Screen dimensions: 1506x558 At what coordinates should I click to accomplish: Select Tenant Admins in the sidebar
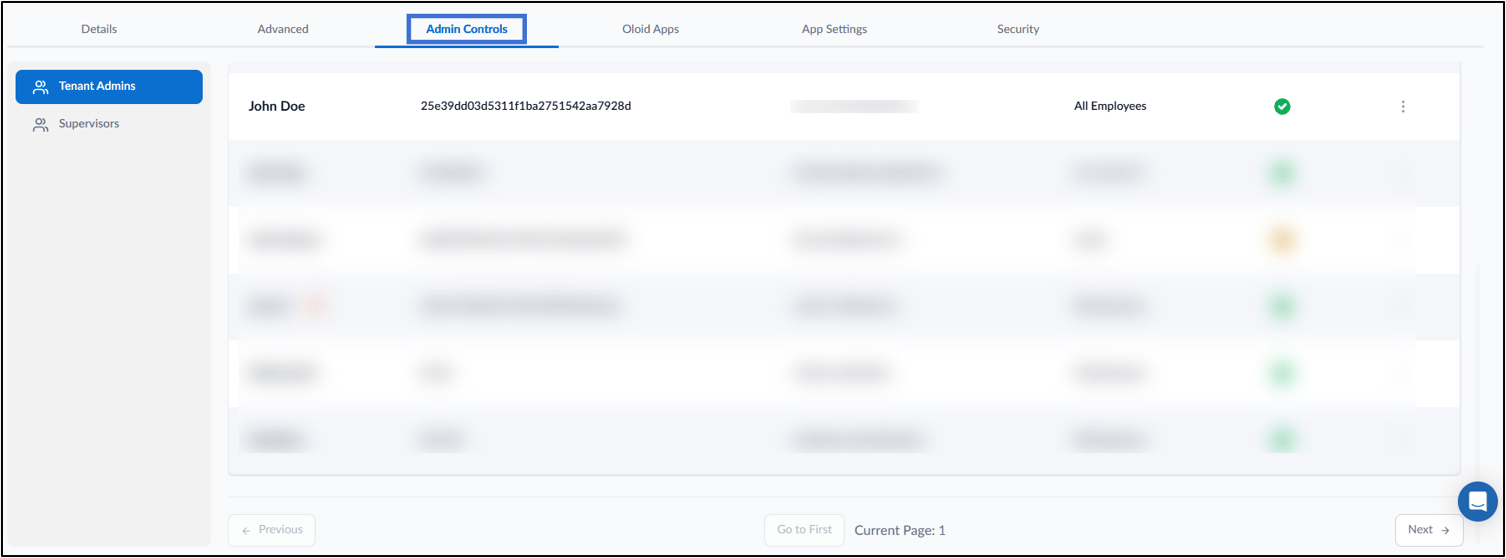[x=109, y=87]
